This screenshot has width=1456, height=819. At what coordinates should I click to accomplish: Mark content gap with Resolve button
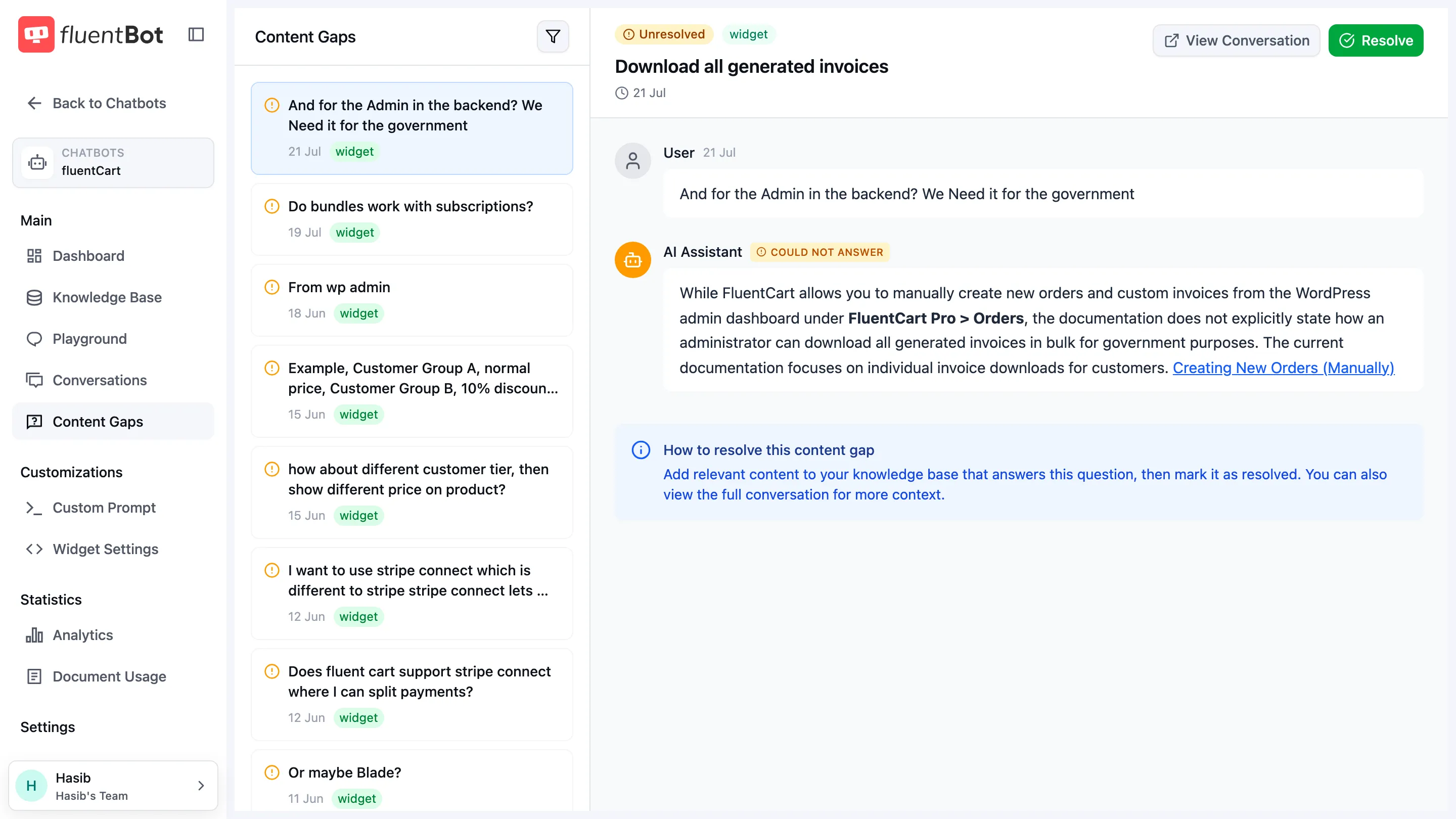pos(1376,40)
